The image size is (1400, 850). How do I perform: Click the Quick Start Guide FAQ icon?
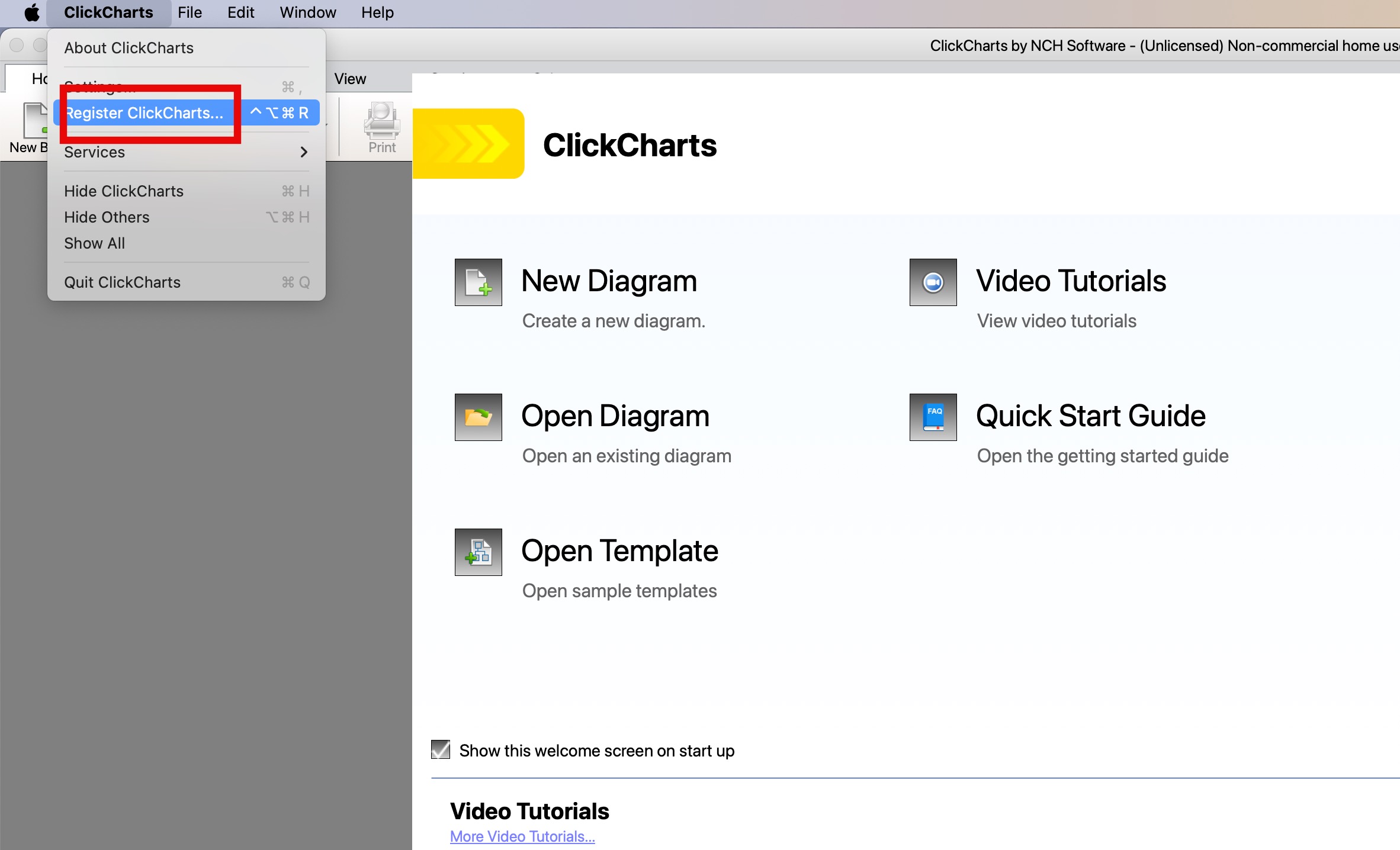933,417
